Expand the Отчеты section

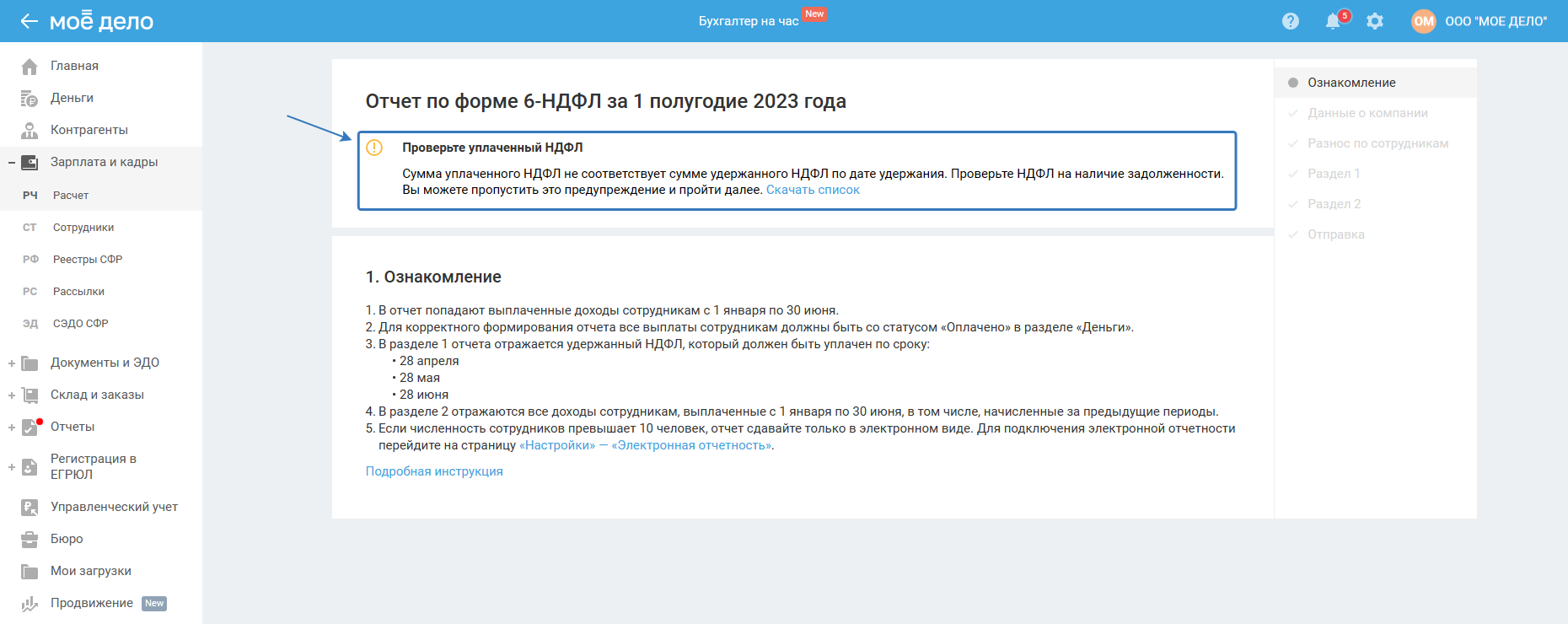[x=12, y=428]
